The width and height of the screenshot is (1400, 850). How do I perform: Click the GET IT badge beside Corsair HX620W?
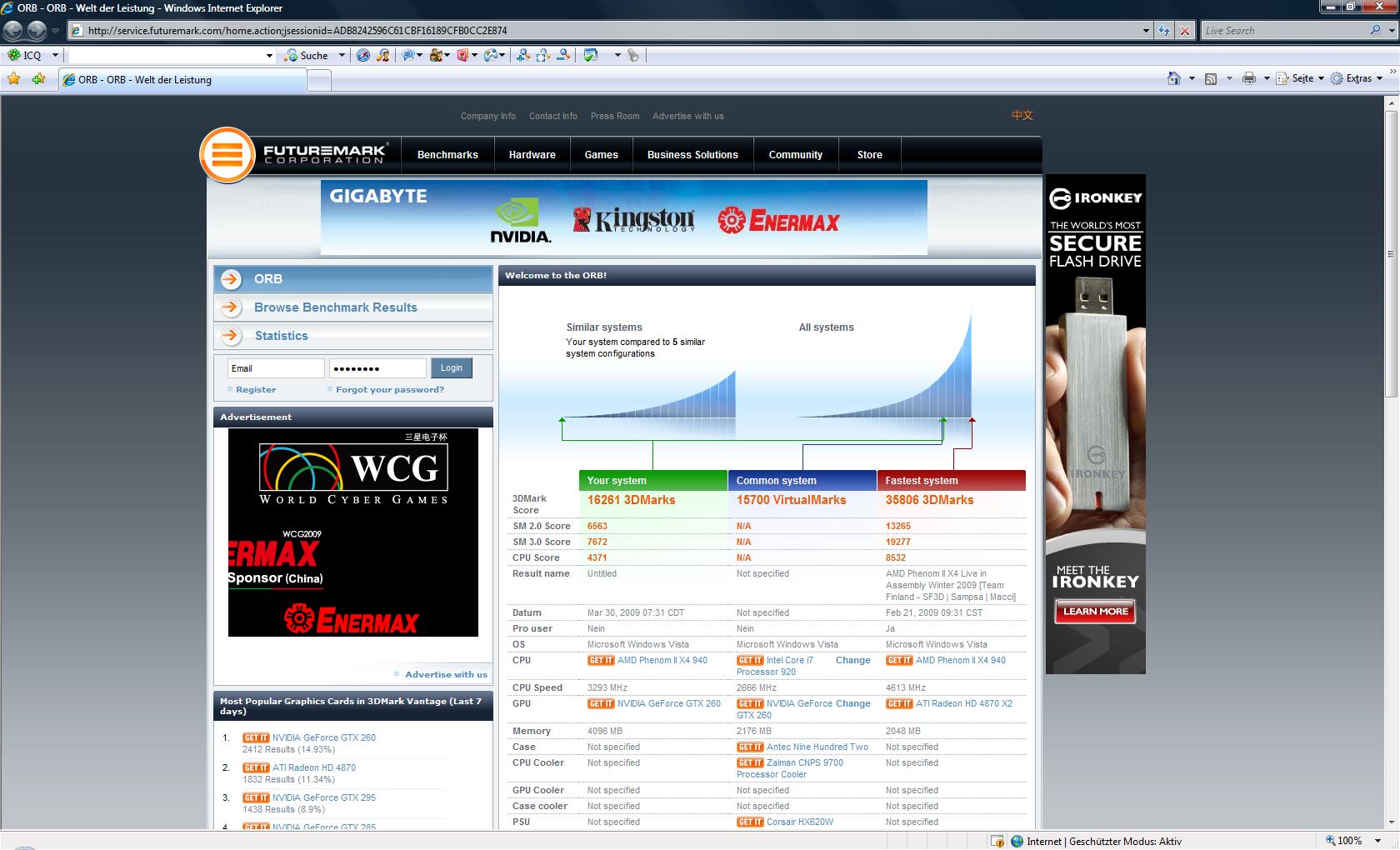click(x=750, y=822)
